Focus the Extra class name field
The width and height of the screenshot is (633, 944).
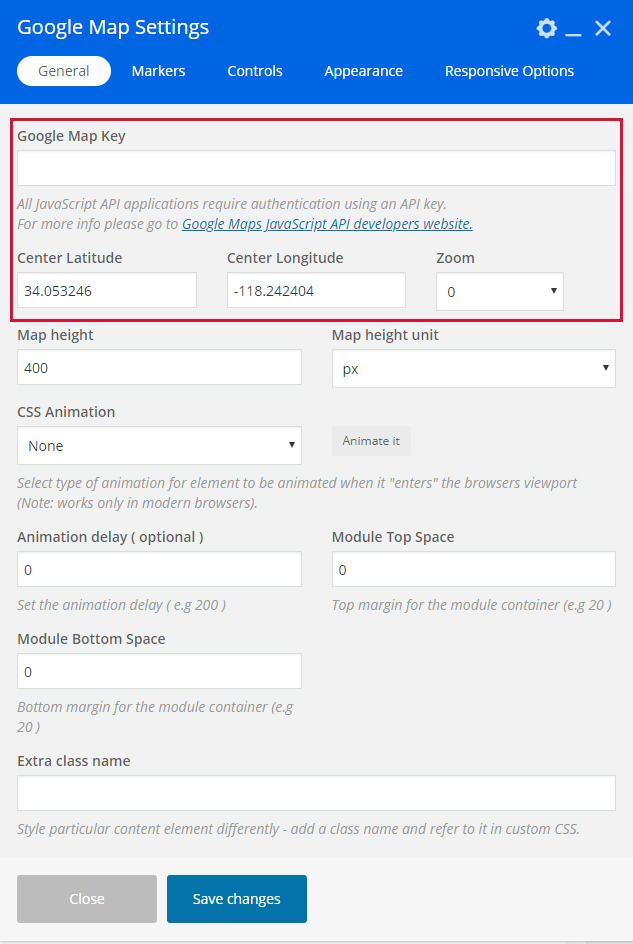(316, 794)
